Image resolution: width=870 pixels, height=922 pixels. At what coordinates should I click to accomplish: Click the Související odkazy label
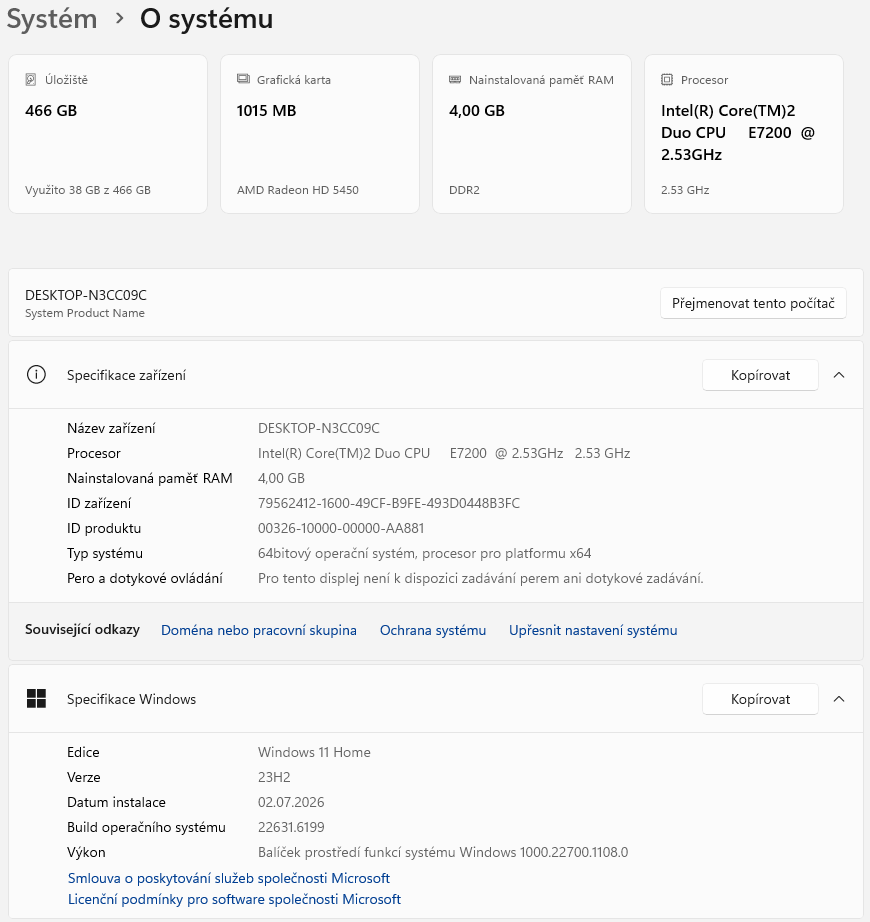coord(82,629)
